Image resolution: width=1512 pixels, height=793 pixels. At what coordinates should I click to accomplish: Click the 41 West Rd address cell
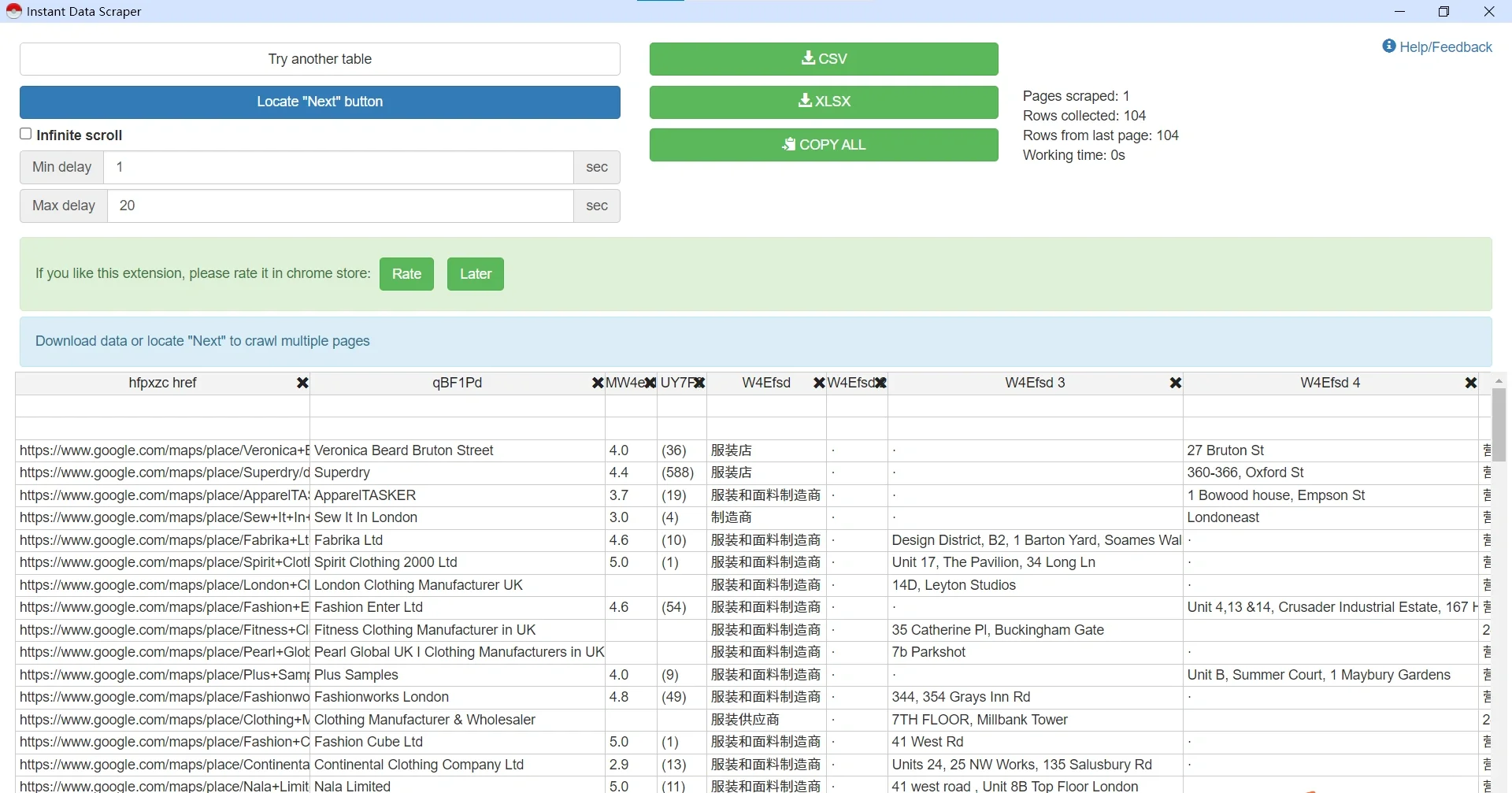point(1036,742)
